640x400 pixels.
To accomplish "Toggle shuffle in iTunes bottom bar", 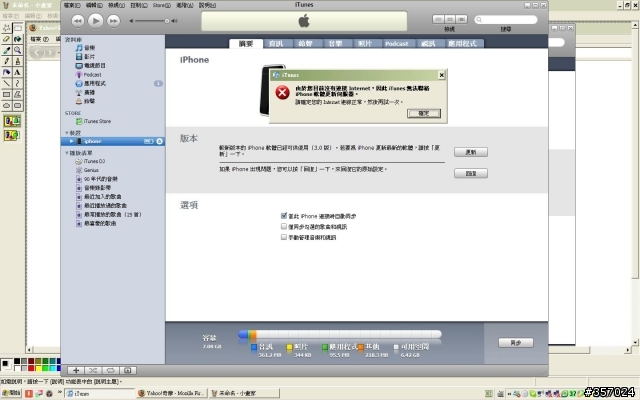I will 93,370.
